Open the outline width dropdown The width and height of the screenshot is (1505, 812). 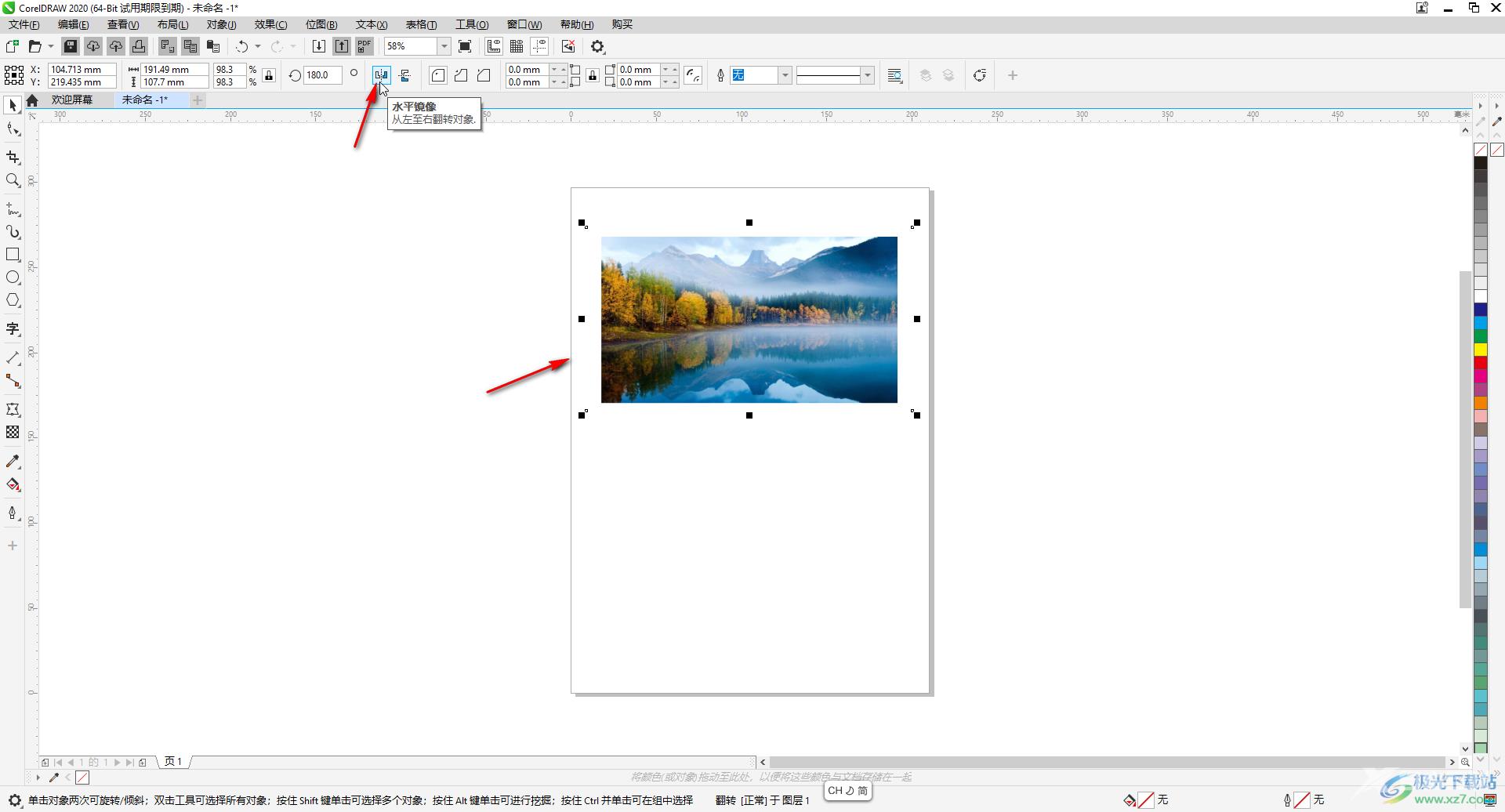[785, 75]
